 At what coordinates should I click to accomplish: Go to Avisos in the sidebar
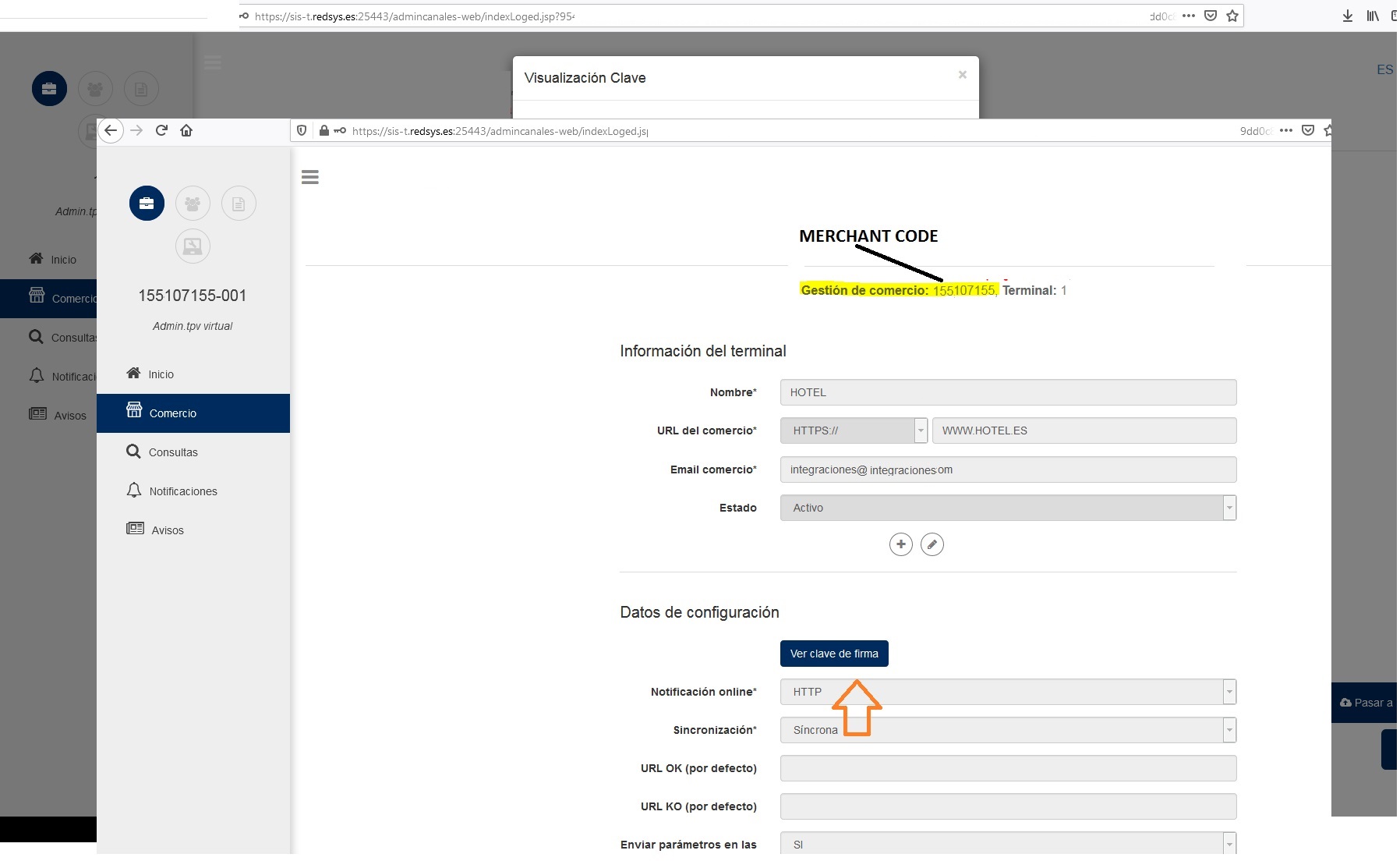168,530
